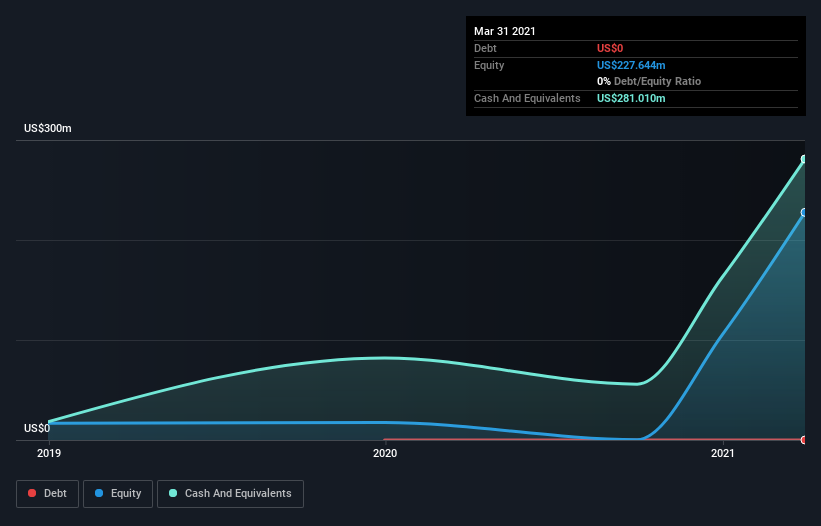This screenshot has height=526, width=821.
Task: Click the Cash value US$281.010m
Action: [x=631, y=98]
